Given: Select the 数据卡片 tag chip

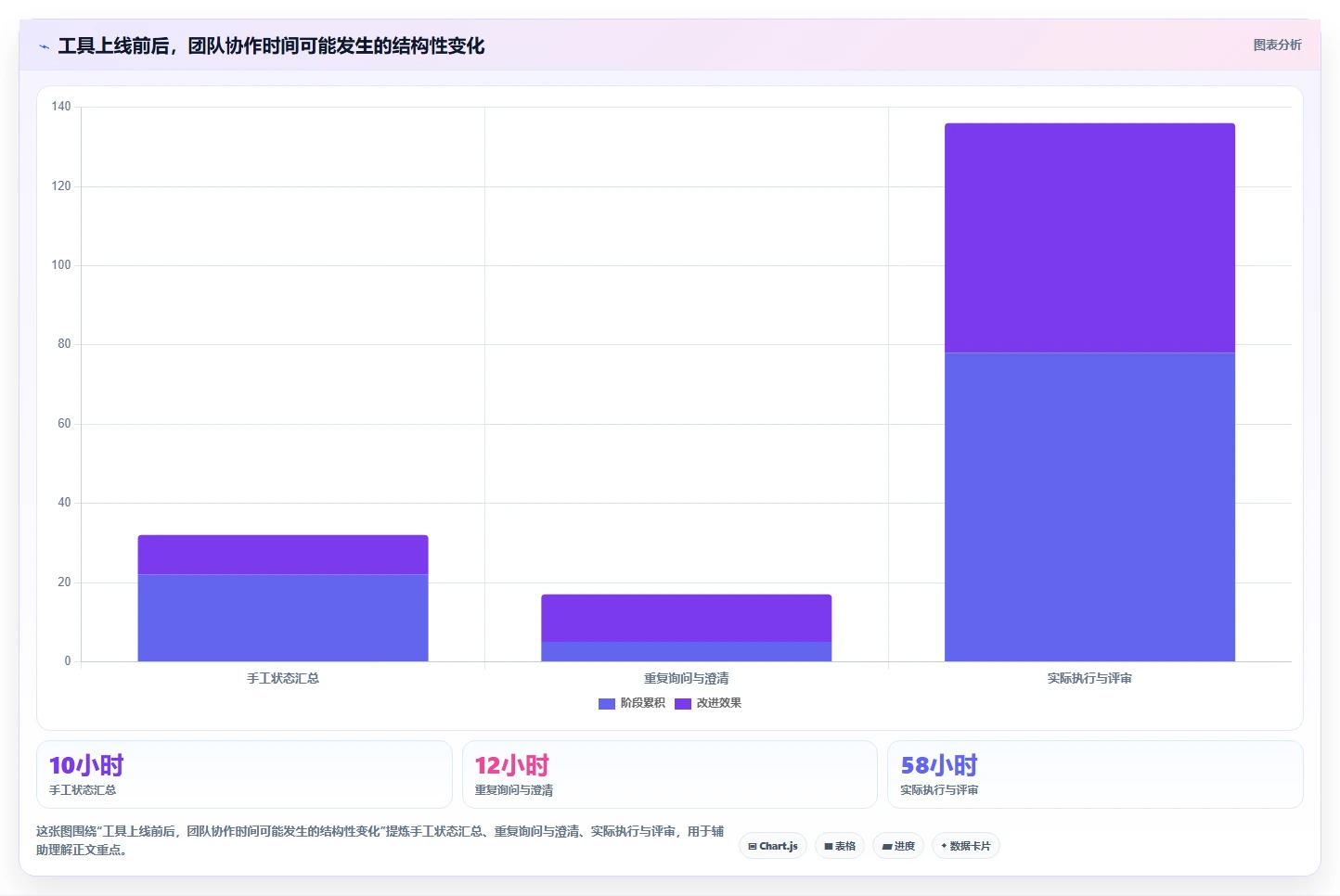Looking at the screenshot, I should tap(966, 846).
